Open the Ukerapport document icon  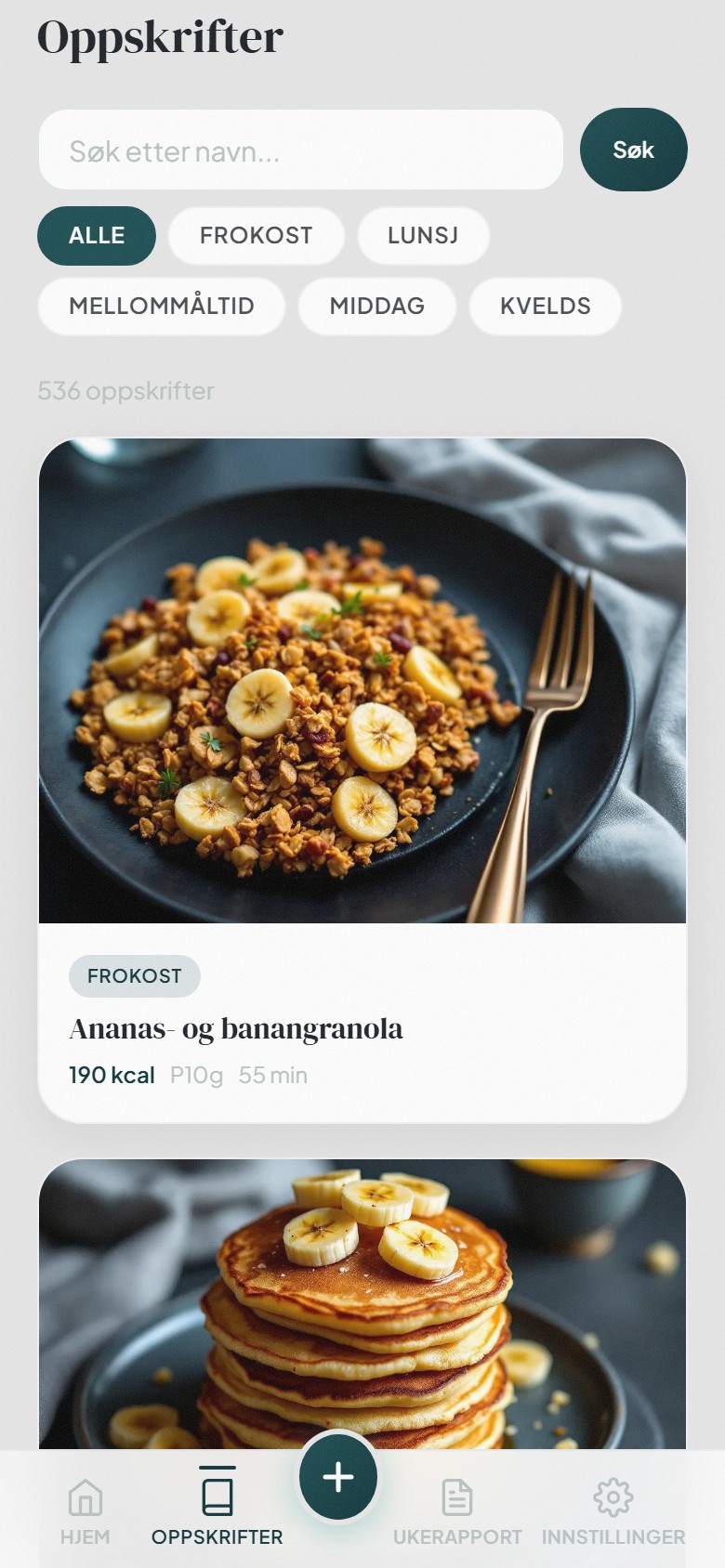(457, 1497)
